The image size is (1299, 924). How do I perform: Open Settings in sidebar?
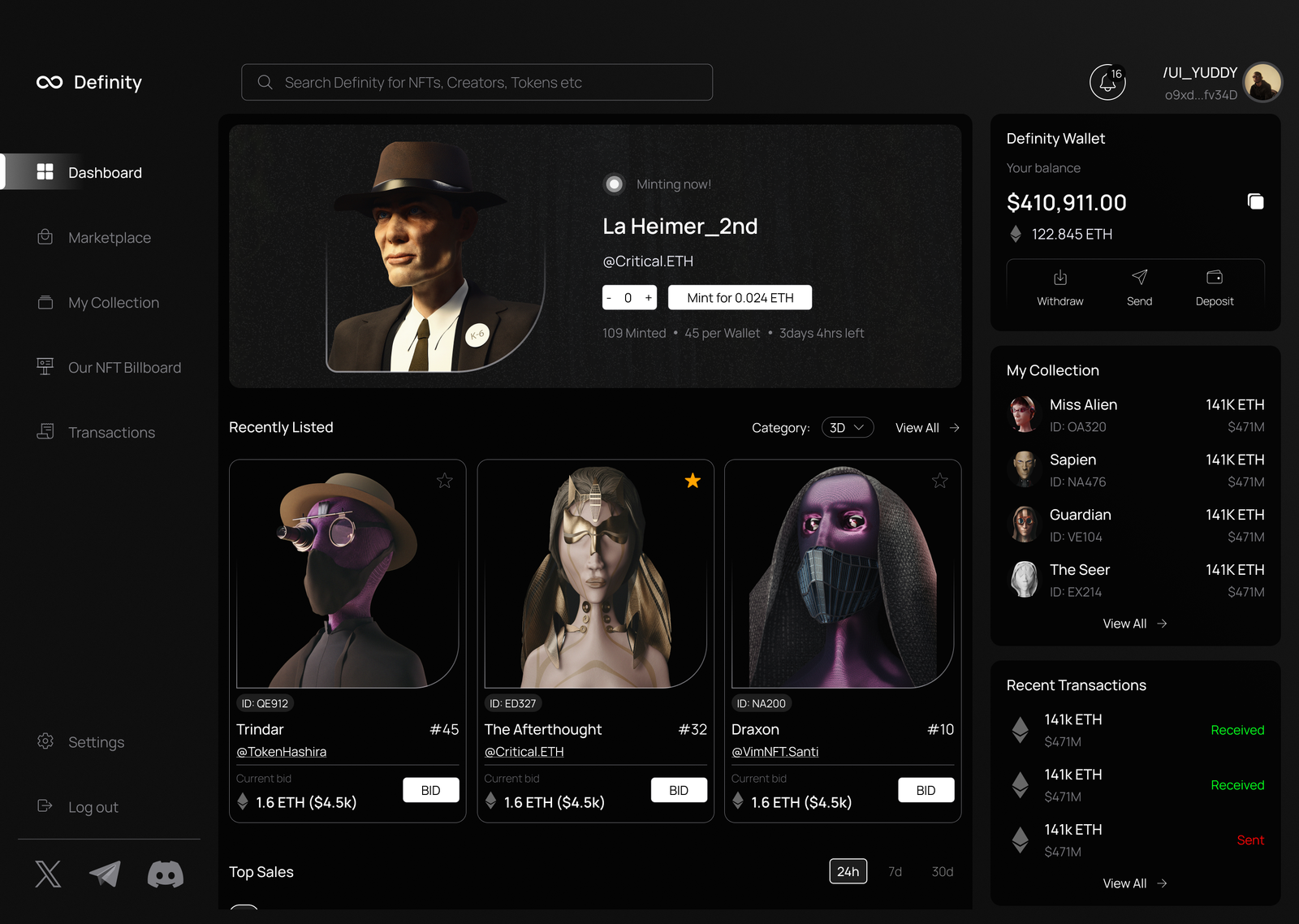(x=81, y=742)
